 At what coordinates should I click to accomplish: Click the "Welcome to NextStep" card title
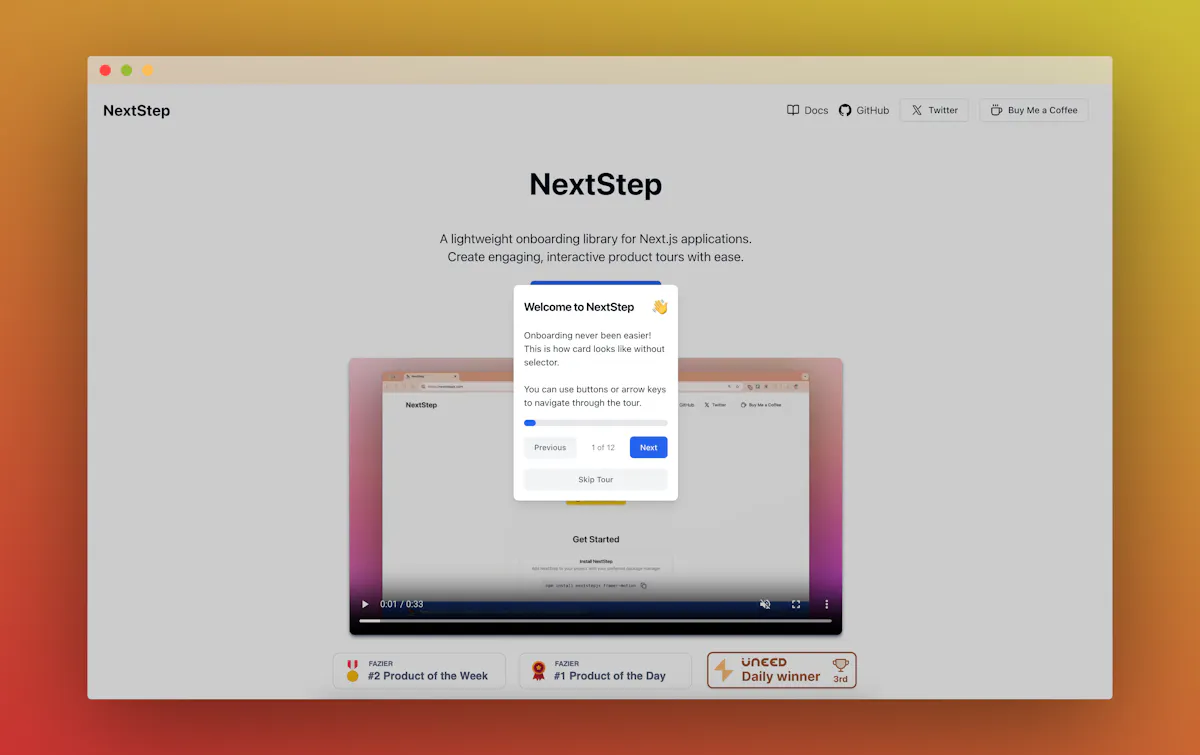[579, 307]
